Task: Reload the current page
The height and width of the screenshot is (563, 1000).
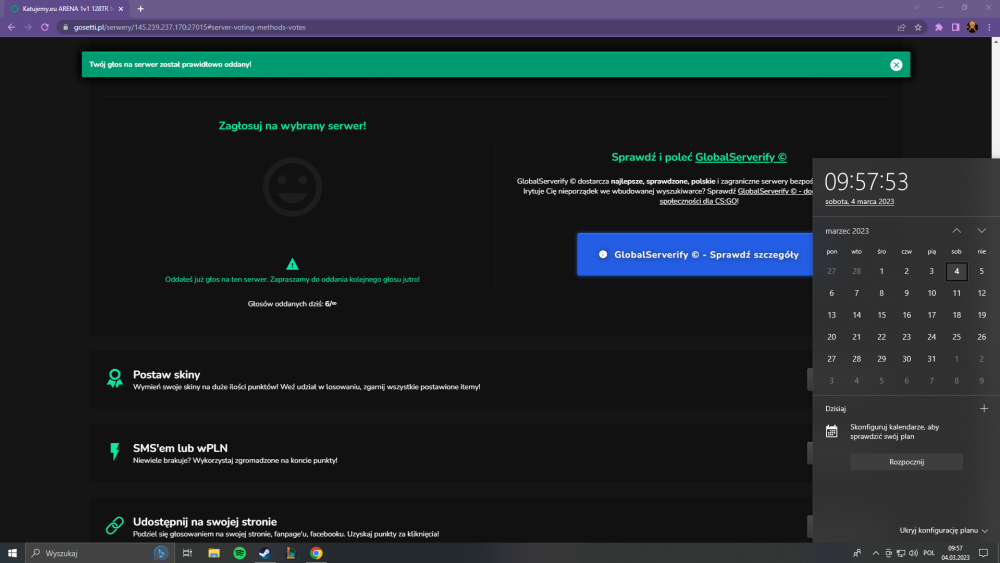Action: [45, 27]
